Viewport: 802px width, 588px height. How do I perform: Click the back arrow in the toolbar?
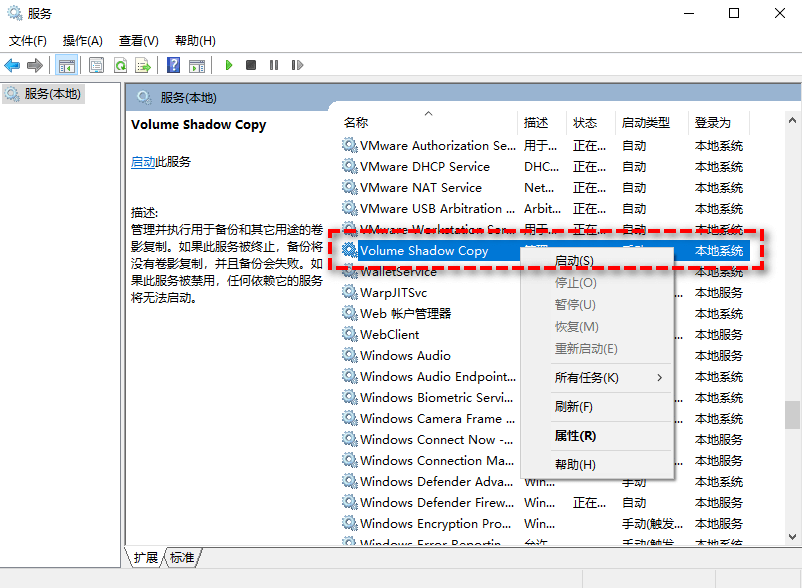[12, 65]
